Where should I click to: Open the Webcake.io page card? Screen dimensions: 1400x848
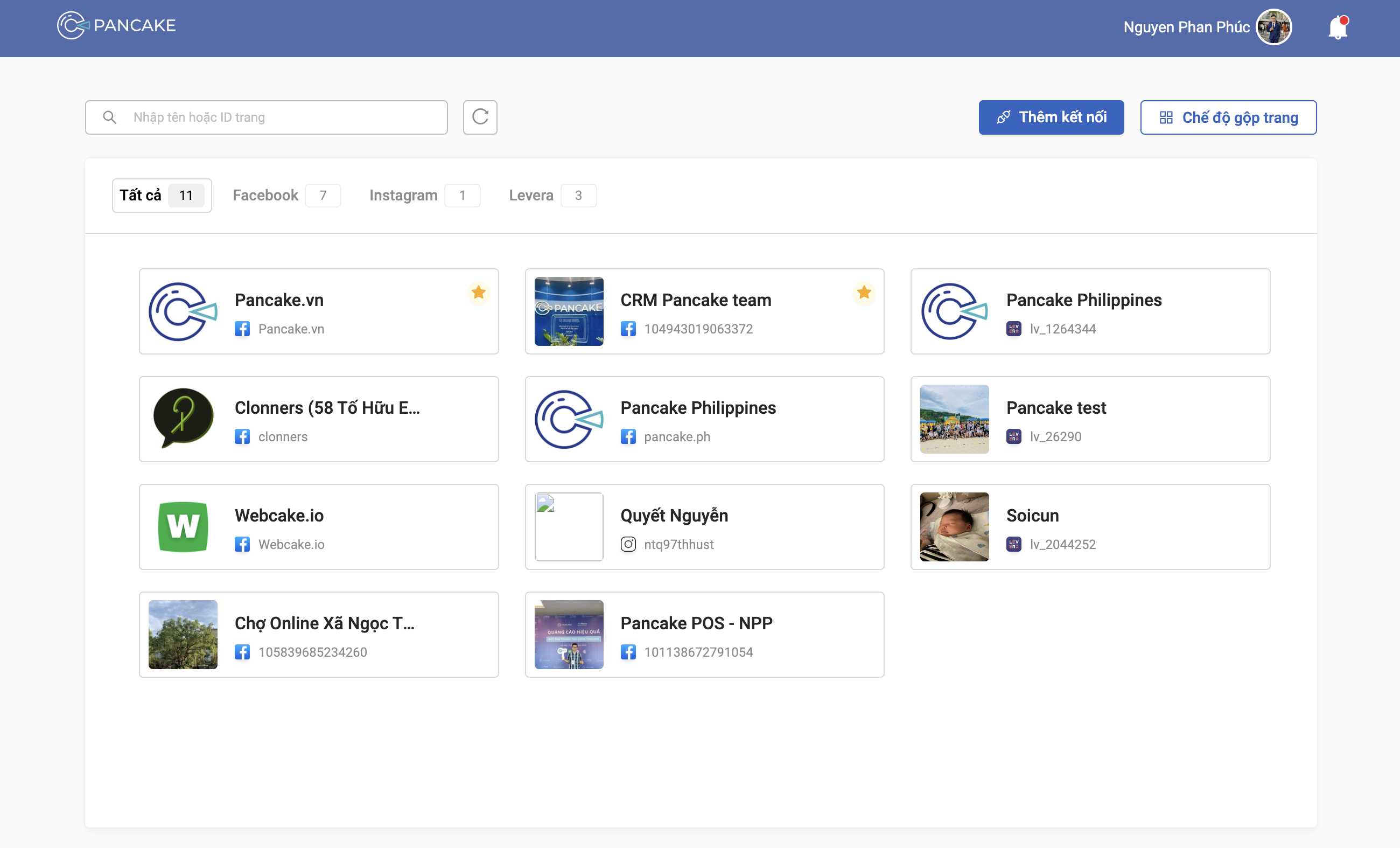319,527
